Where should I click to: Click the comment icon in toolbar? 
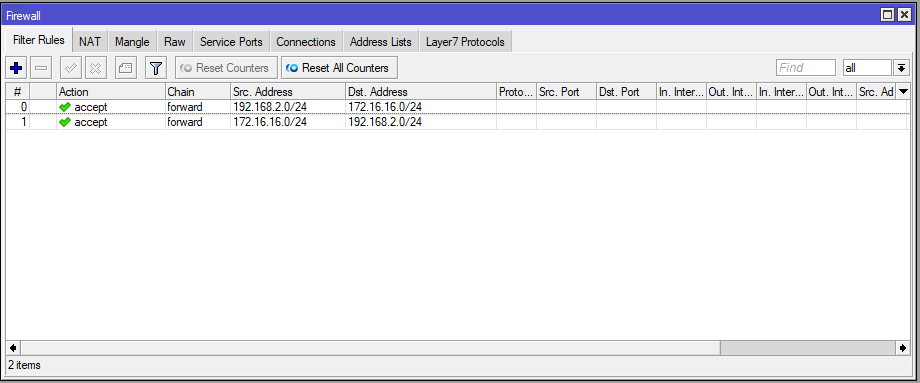point(126,68)
